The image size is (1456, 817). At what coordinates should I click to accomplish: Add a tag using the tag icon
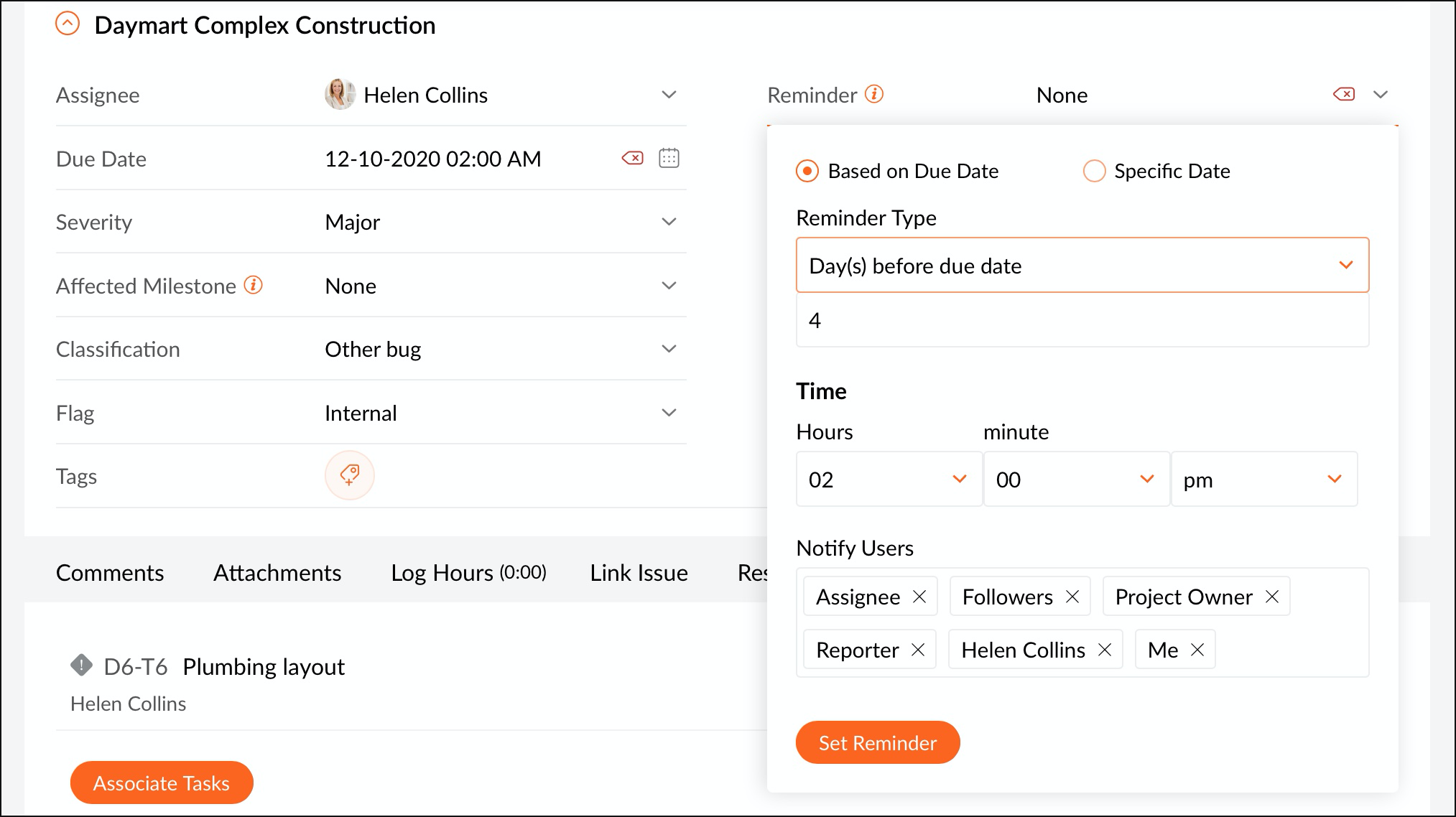point(350,475)
